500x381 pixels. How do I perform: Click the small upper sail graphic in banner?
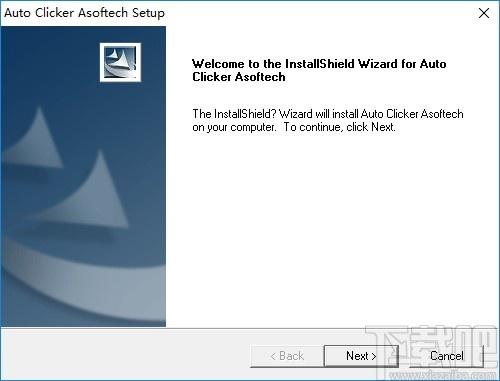pos(37,139)
